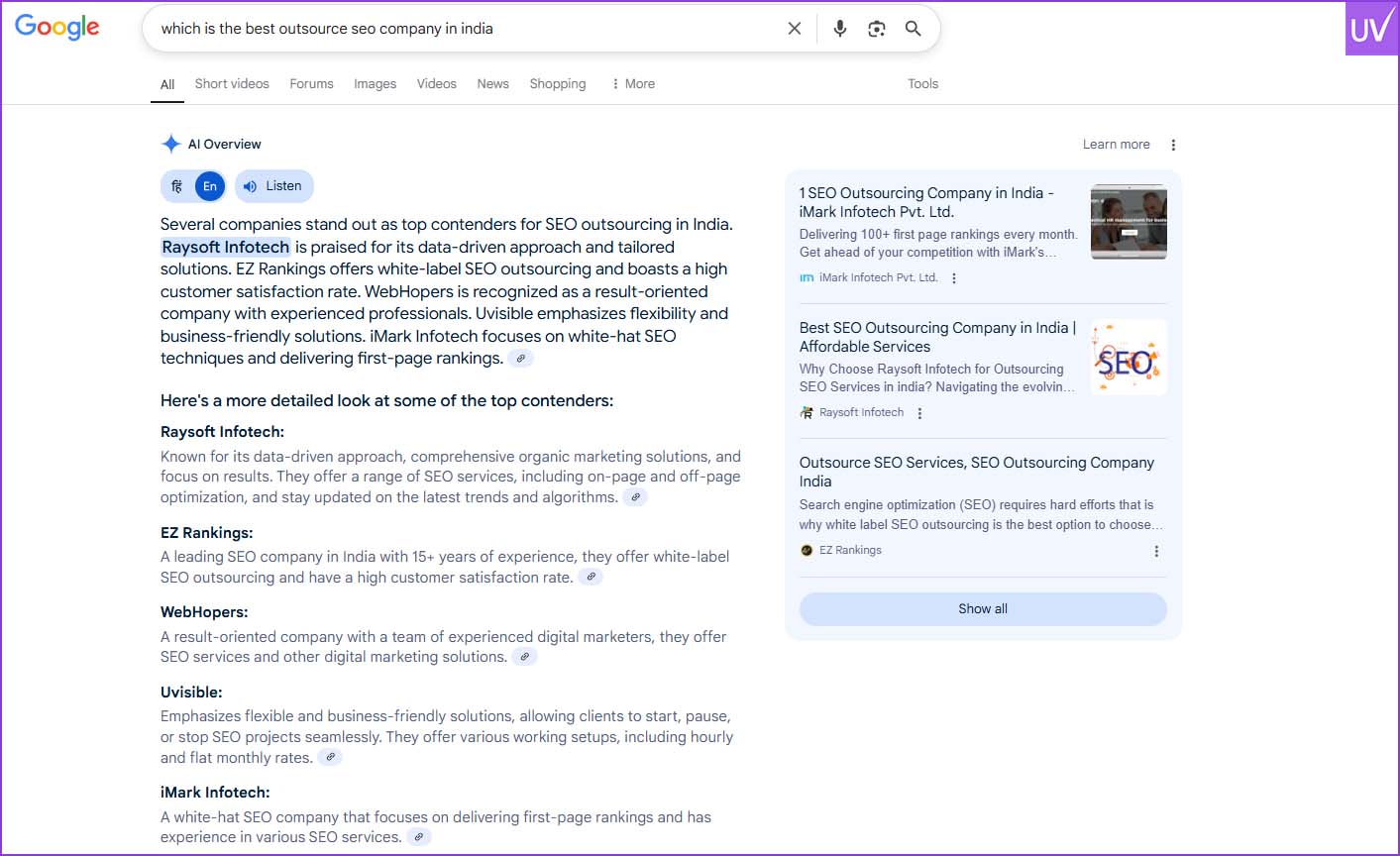Click the 'EZ Rankings:' heading
Viewport: 1400px width, 856px height.
point(206,533)
